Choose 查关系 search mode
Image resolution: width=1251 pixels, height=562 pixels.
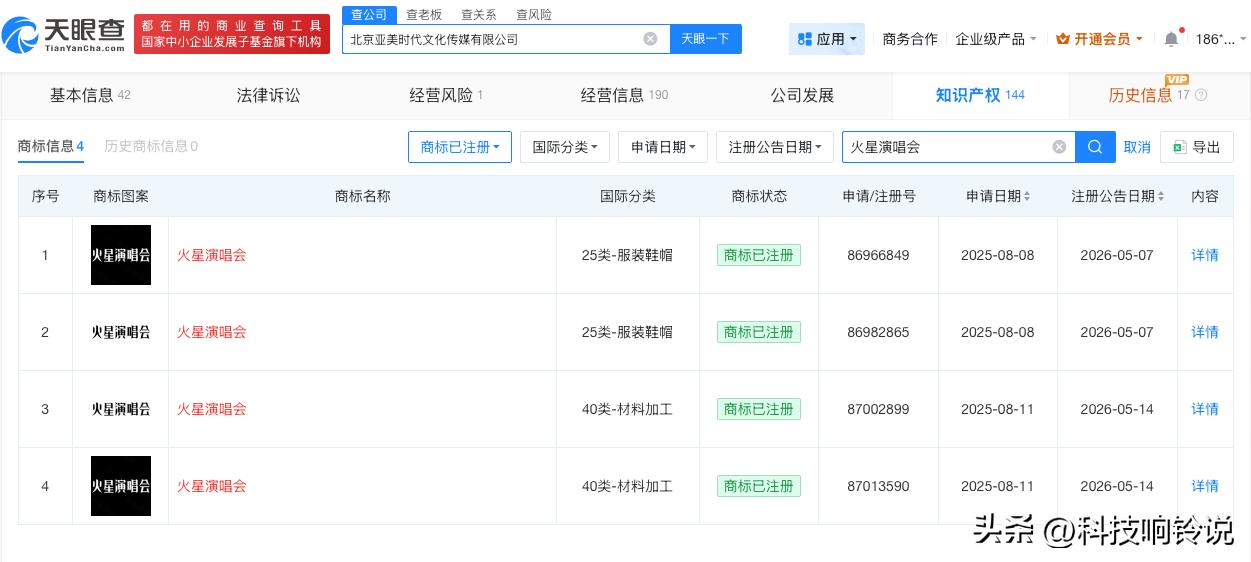click(x=479, y=14)
